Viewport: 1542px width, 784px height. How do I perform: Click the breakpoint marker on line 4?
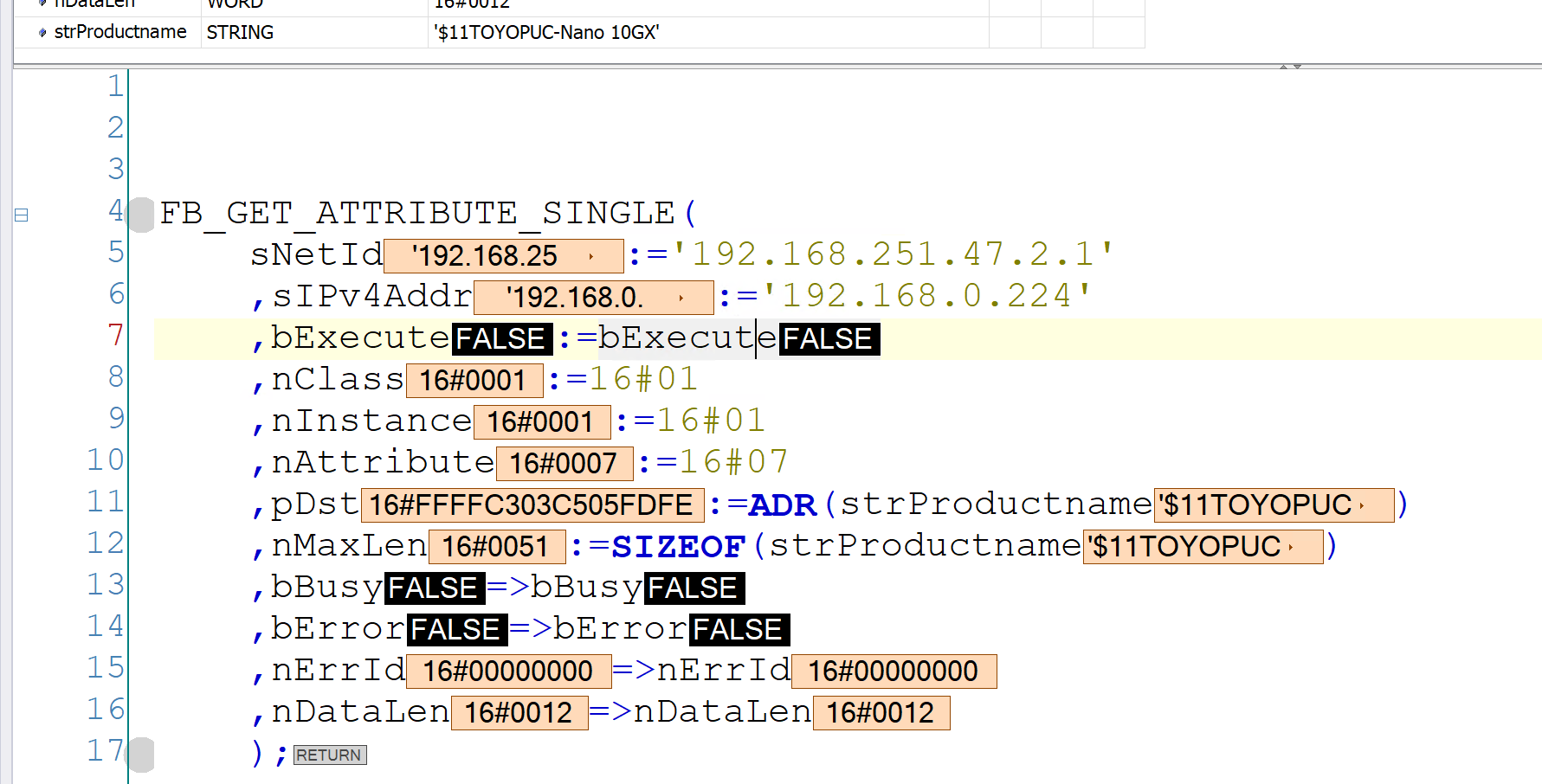[x=140, y=214]
